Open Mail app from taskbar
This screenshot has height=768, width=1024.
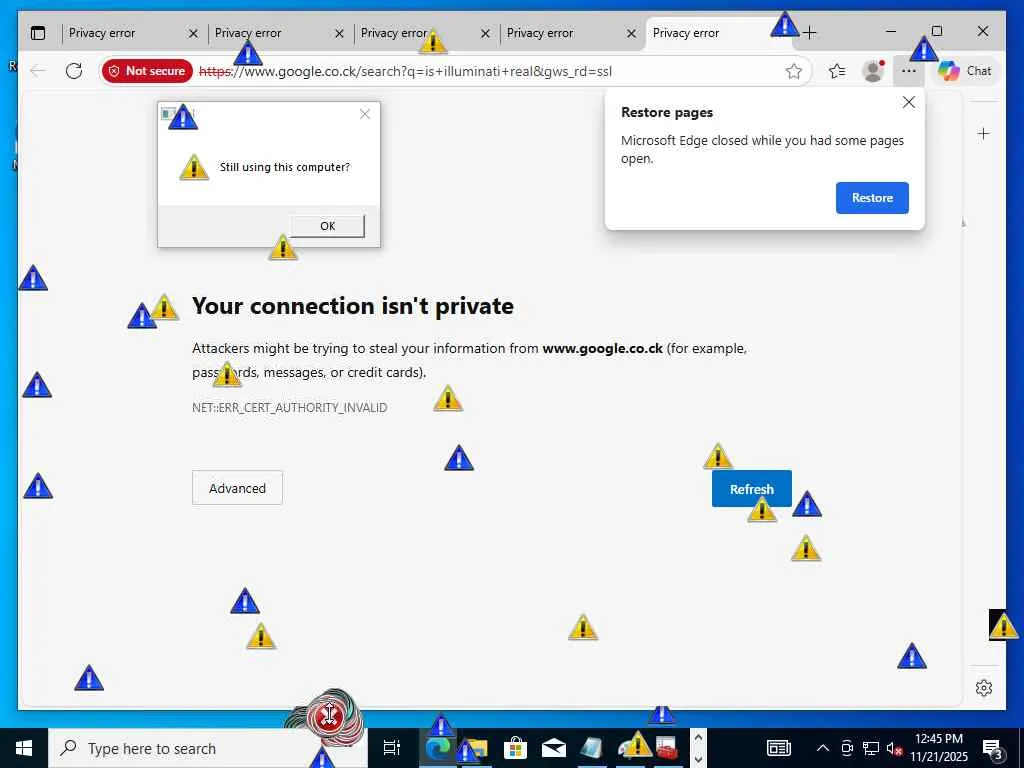click(553, 748)
